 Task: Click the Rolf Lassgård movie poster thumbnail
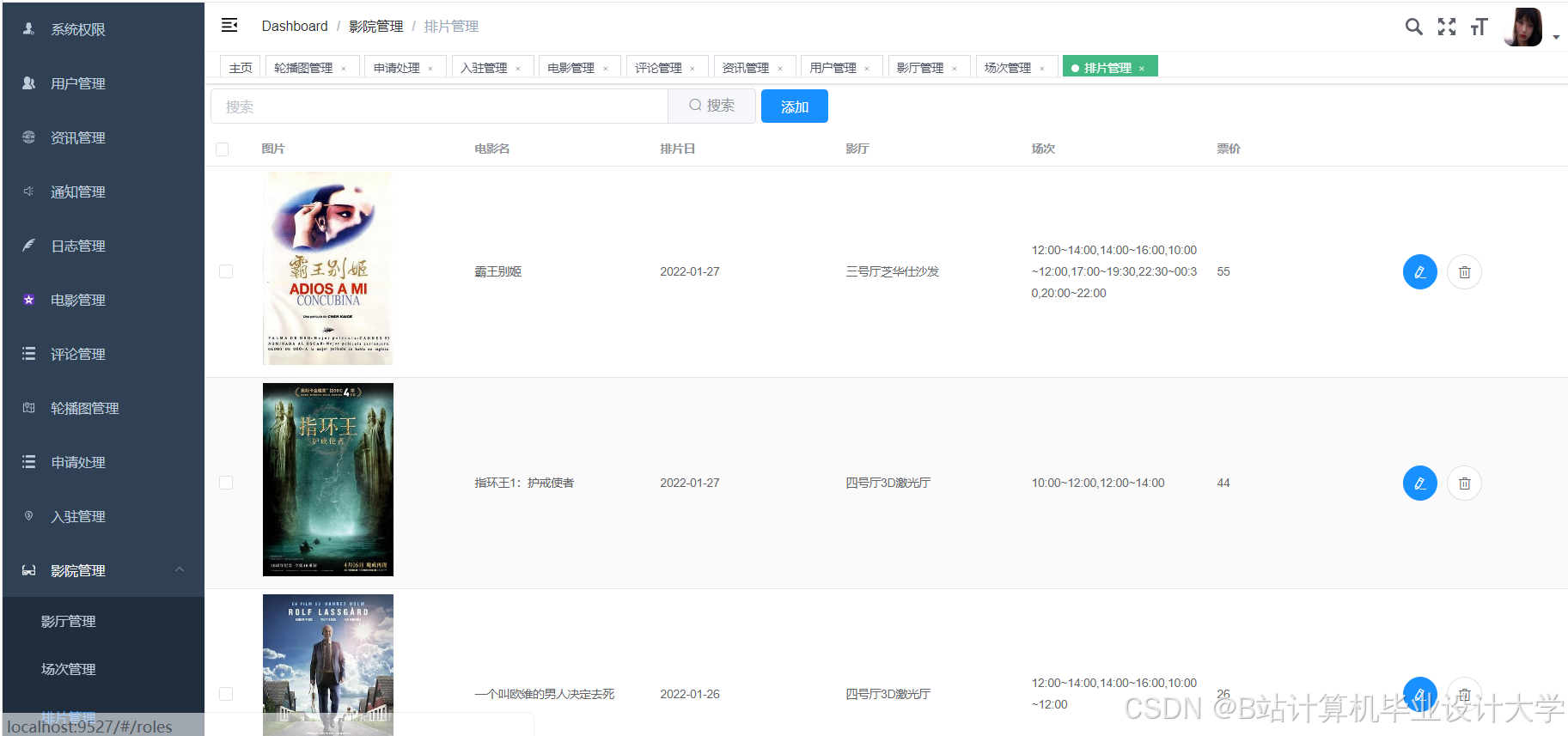pyautogui.click(x=328, y=665)
